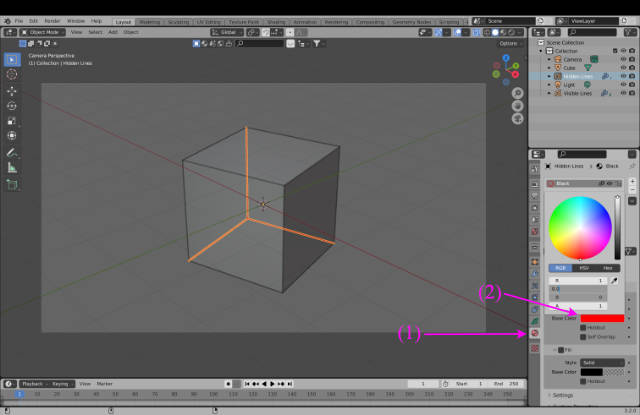The image size is (640, 415).
Task: Hide the Camera object in viewport
Action: click(x=623, y=60)
